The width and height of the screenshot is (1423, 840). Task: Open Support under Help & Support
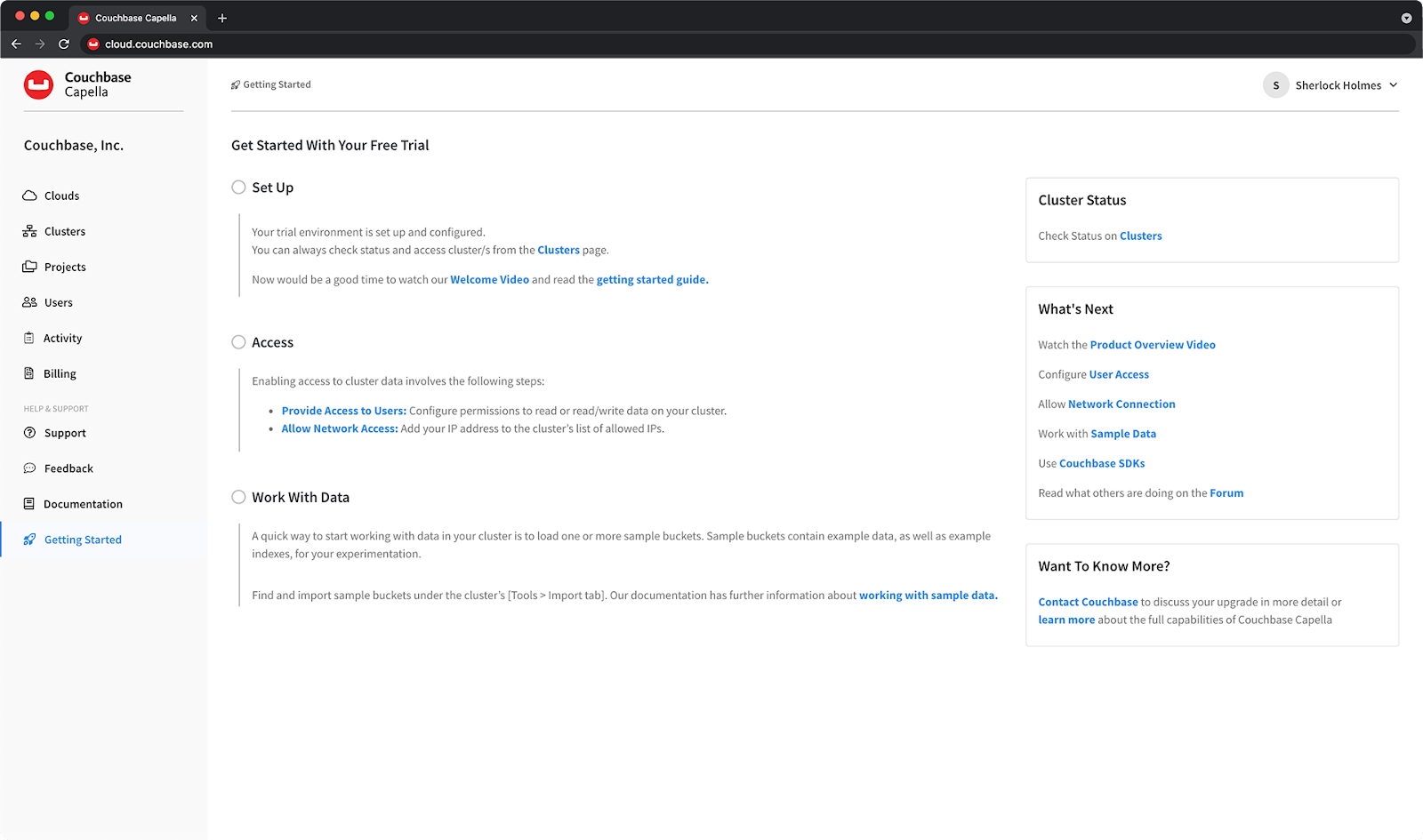65,433
